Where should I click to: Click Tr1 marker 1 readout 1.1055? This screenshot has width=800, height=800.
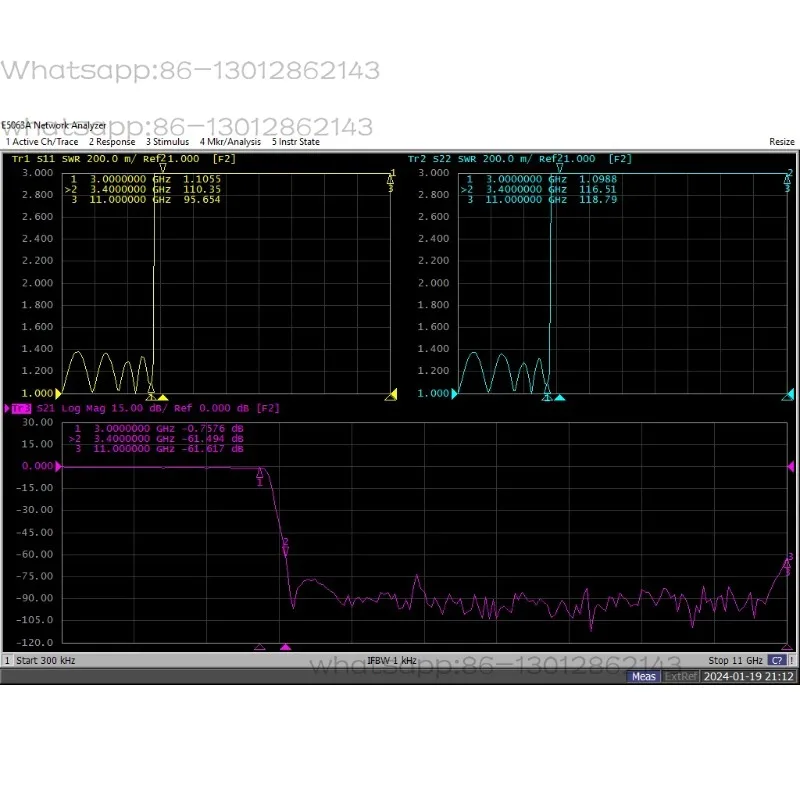pos(202,179)
